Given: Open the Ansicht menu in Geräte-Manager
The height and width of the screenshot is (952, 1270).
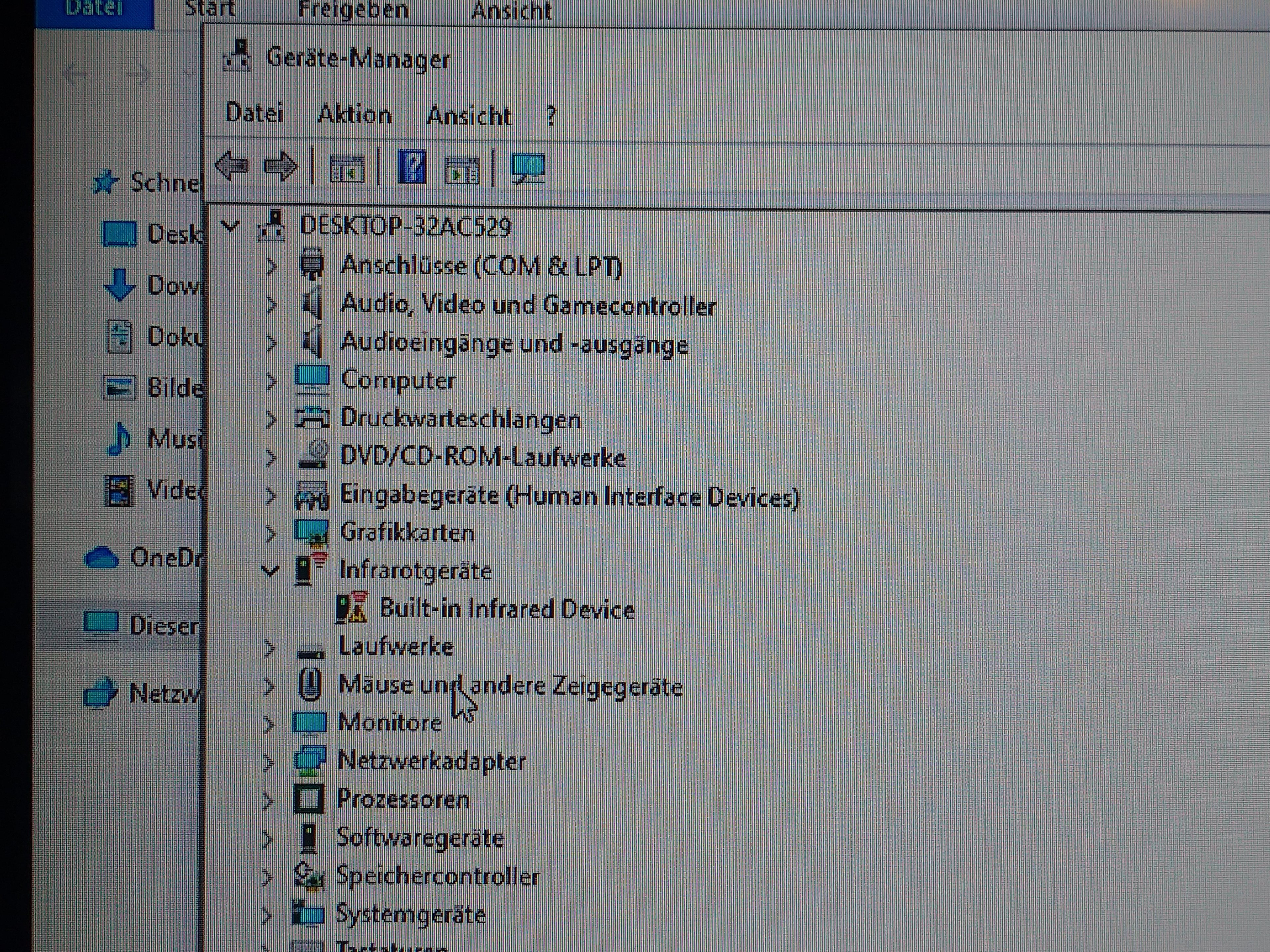Looking at the screenshot, I should (x=469, y=116).
